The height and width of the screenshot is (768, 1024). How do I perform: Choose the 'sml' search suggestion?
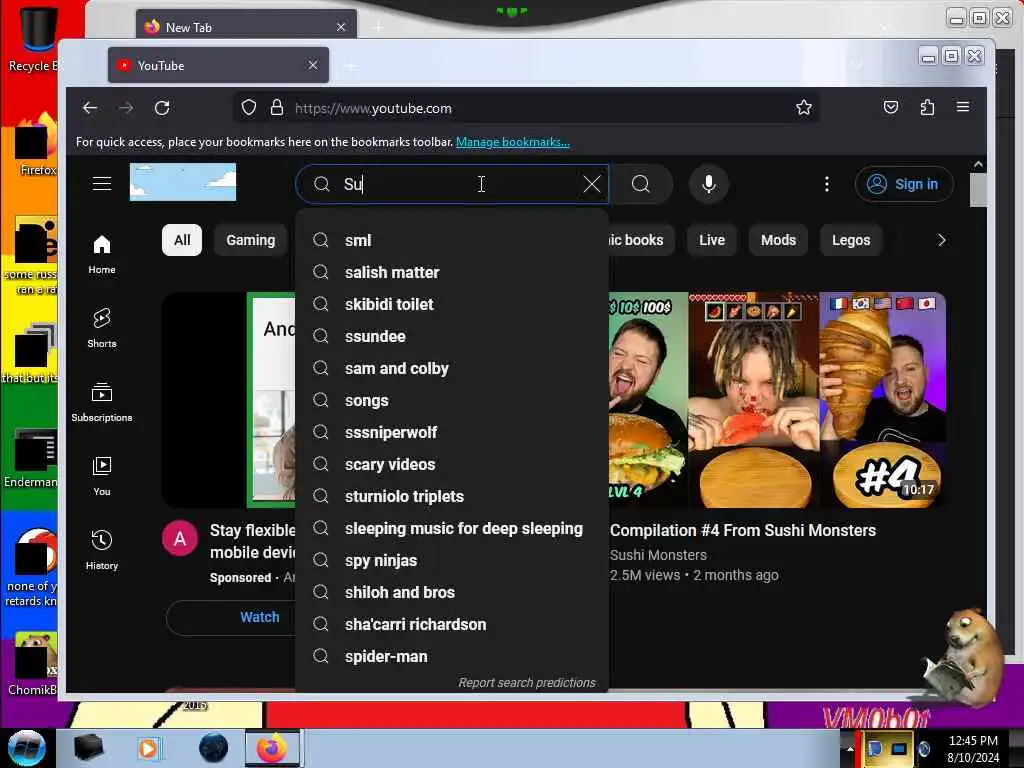coord(452,240)
